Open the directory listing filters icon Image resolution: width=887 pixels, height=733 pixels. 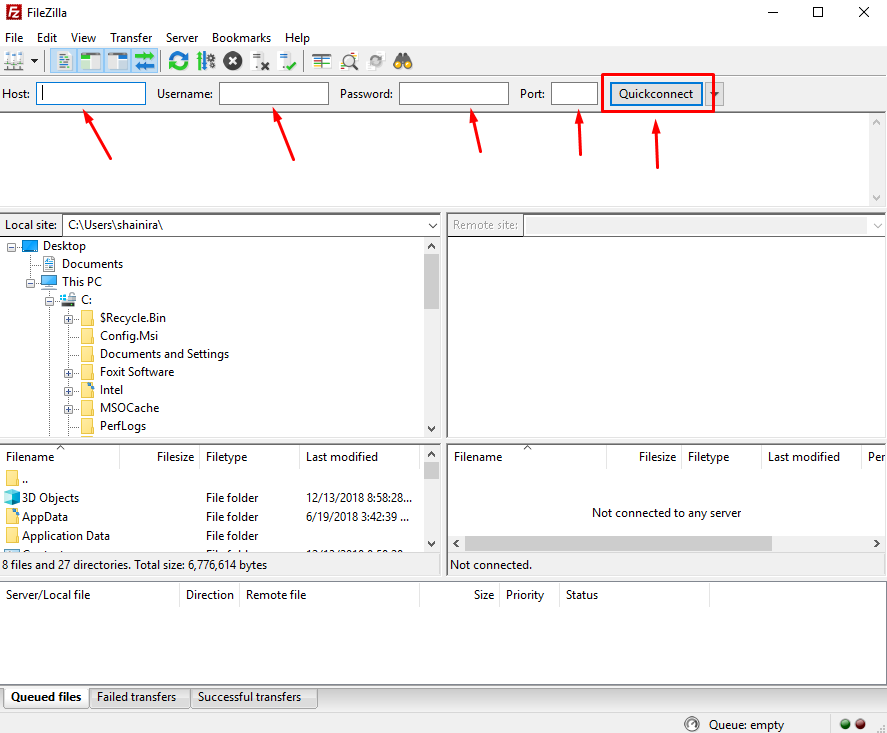[x=322, y=61]
